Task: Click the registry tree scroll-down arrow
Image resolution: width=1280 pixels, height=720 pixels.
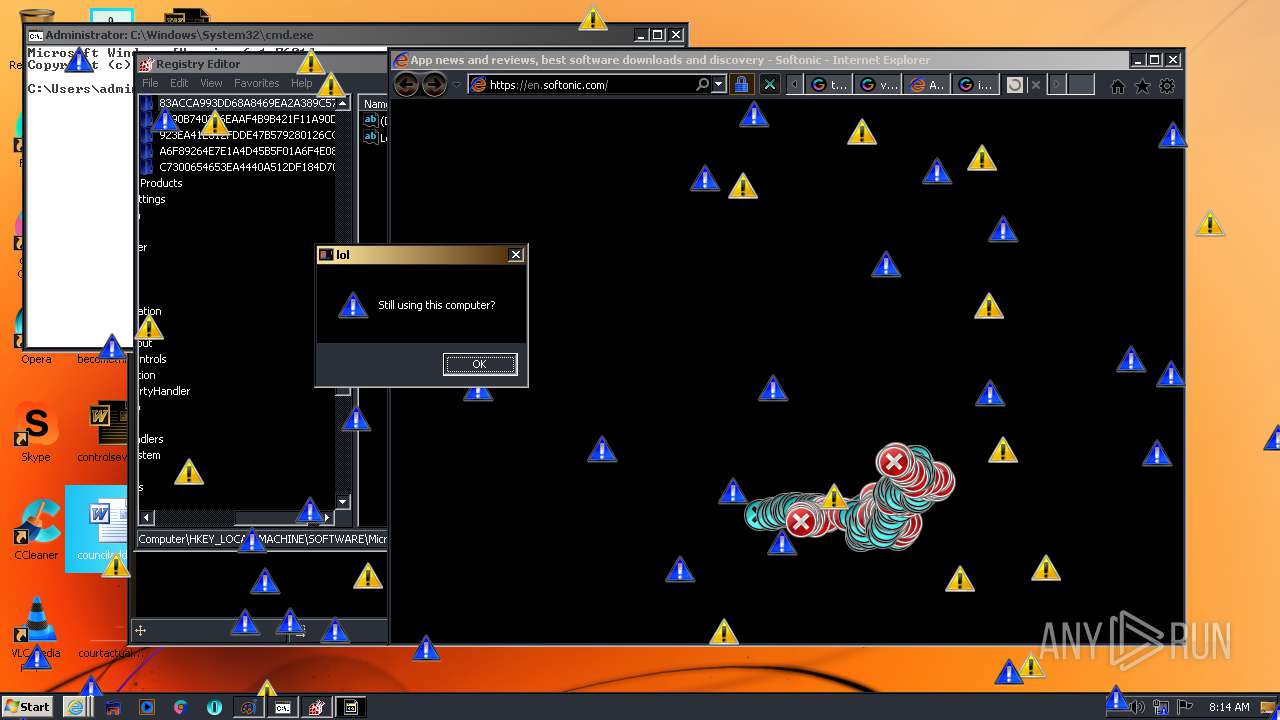Action: click(x=343, y=502)
